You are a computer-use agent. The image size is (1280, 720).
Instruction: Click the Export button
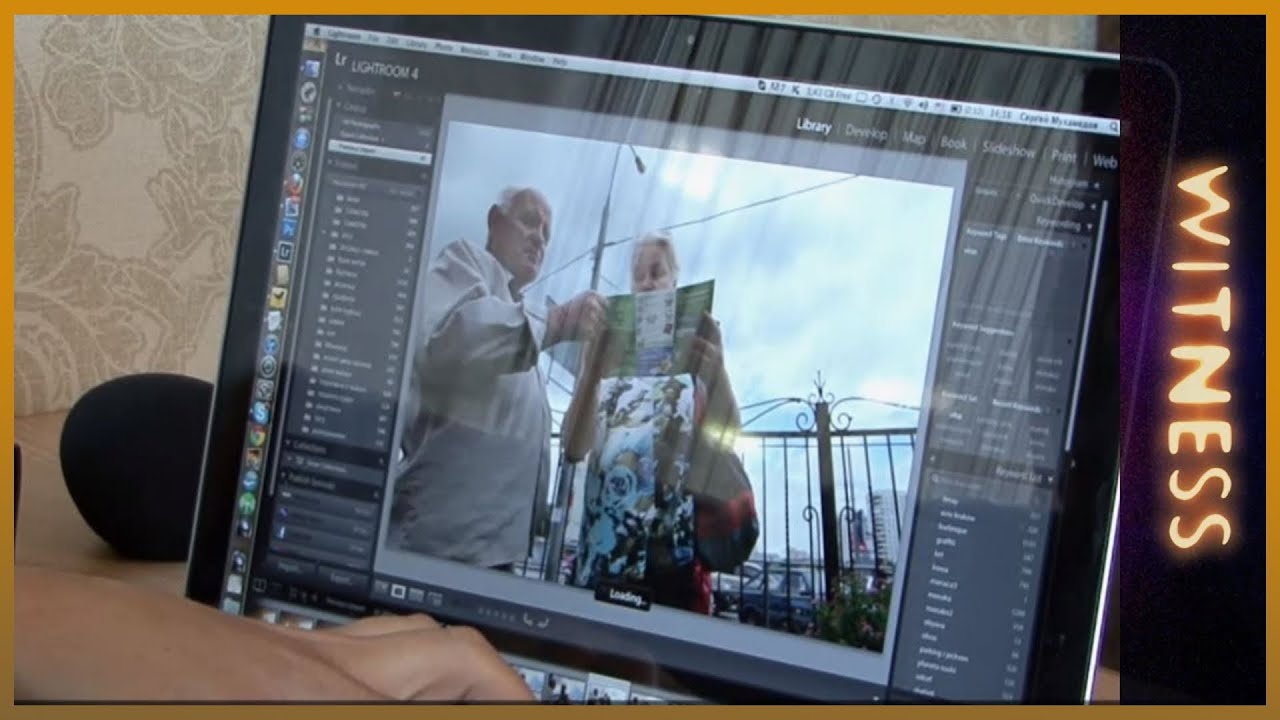(x=343, y=575)
